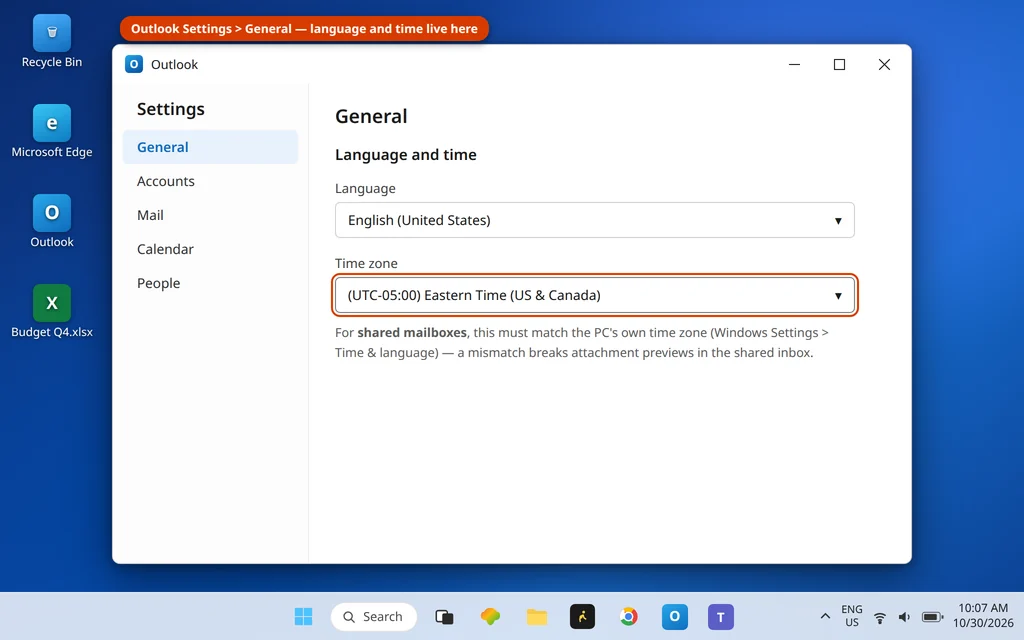Image resolution: width=1024 pixels, height=640 pixels.
Task: Click the Time zone dropdown arrow
Action: point(838,296)
